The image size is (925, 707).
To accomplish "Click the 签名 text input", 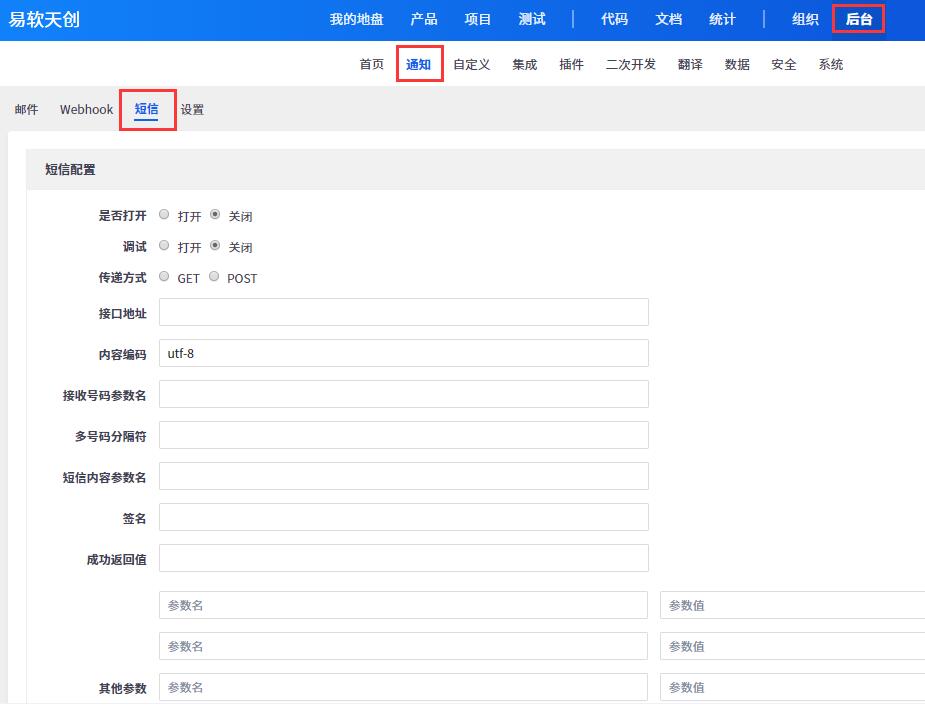I will (x=403, y=517).
